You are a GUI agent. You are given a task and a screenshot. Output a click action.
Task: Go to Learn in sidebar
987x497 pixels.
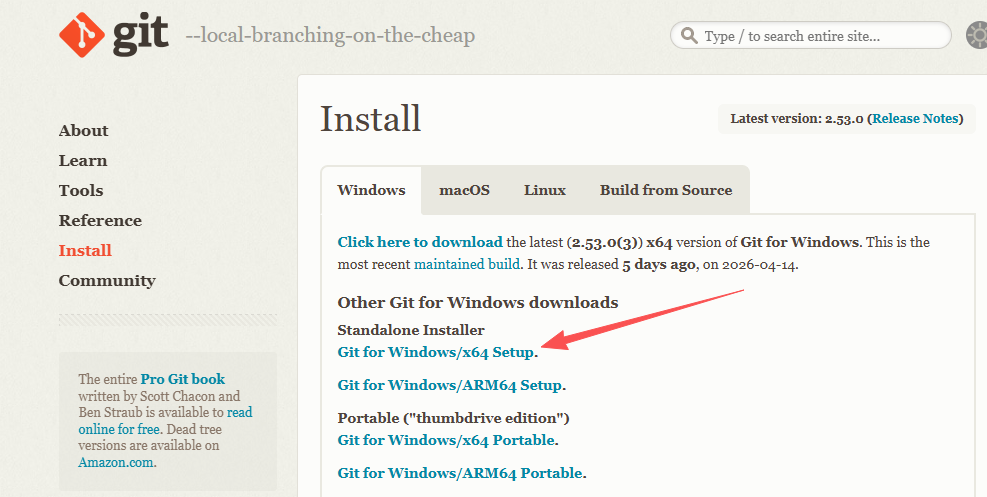83,160
